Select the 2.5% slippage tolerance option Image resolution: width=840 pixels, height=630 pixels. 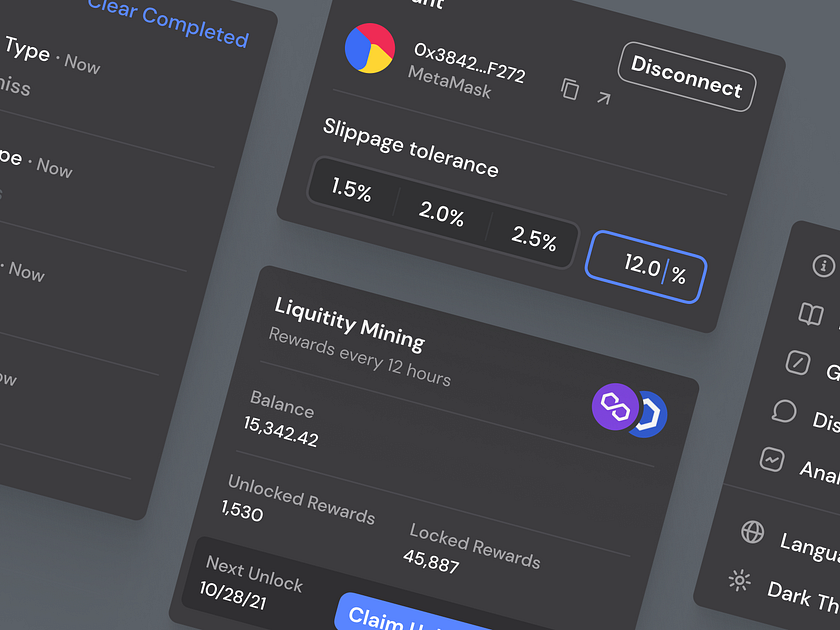pos(534,238)
